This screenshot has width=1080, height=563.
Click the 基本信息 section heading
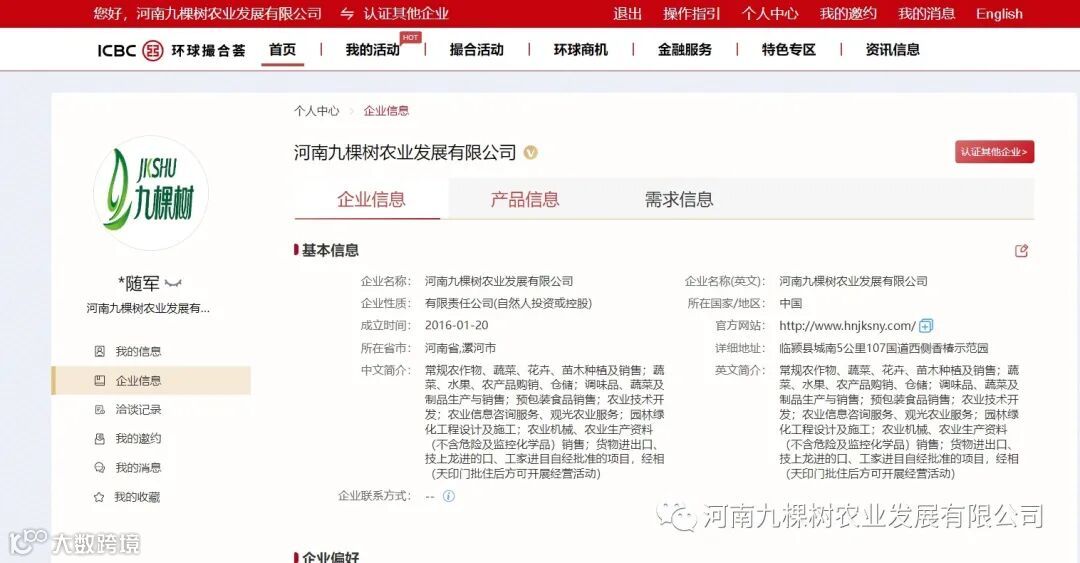(x=330, y=250)
